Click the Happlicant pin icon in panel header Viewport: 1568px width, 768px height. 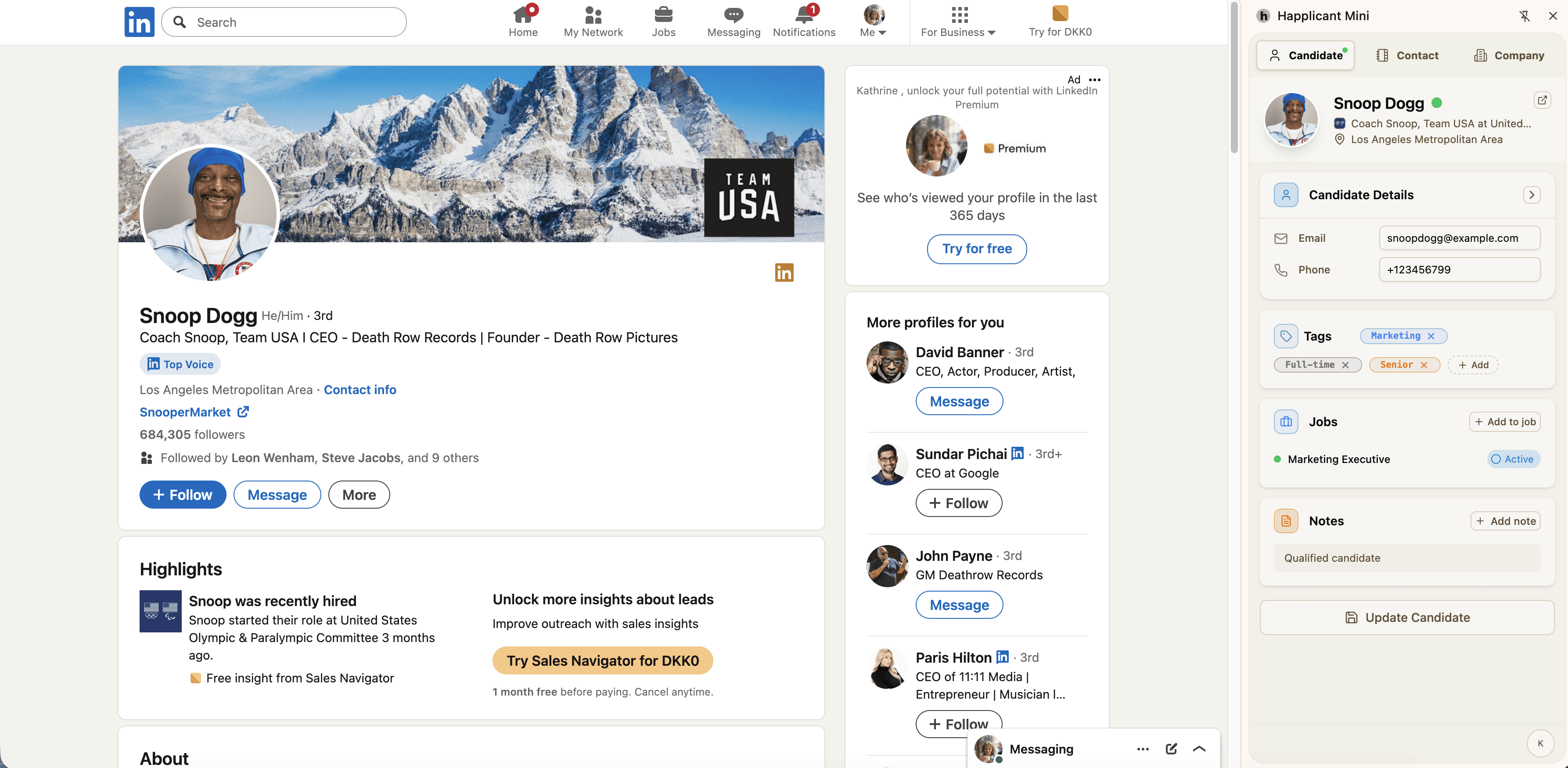point(1525,16)
